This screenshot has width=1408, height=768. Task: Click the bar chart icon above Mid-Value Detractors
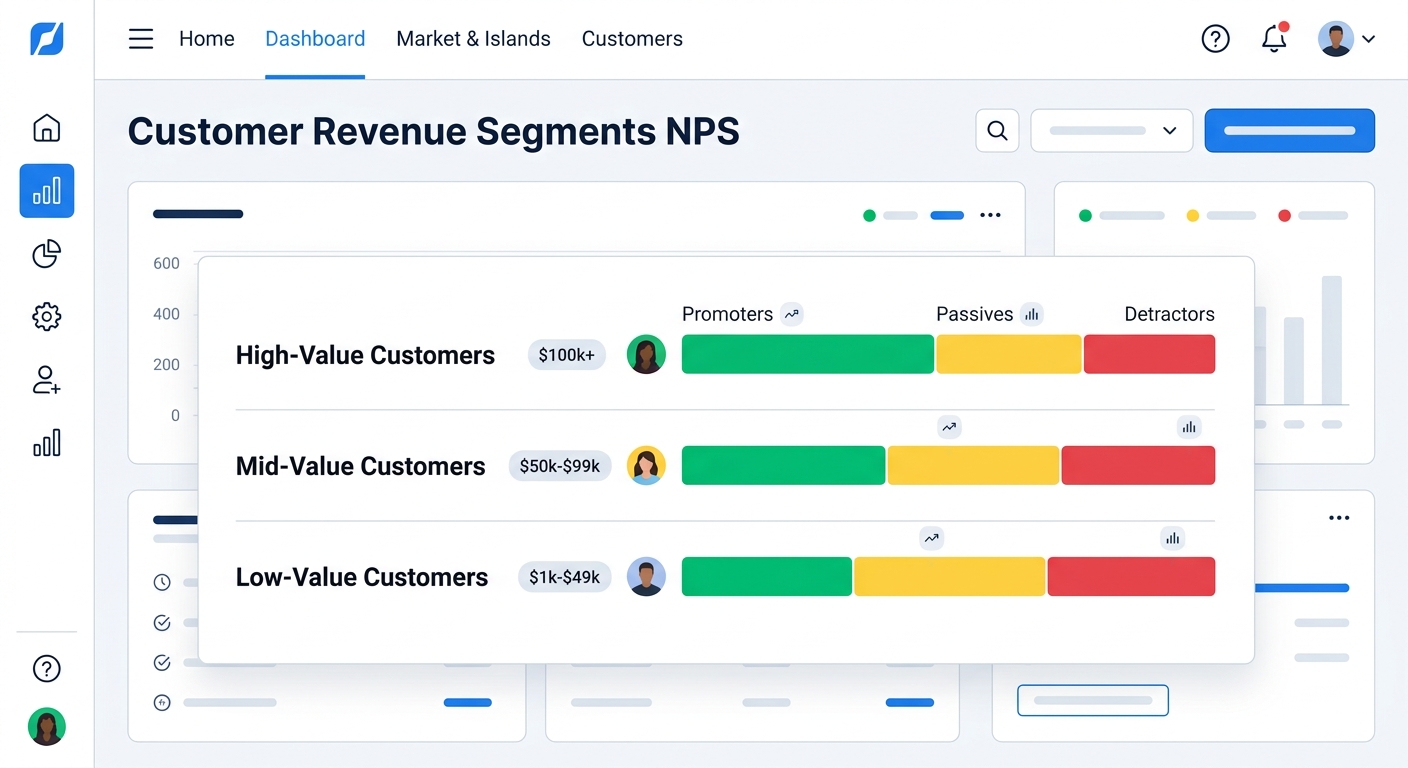[x=1189, y=427]
